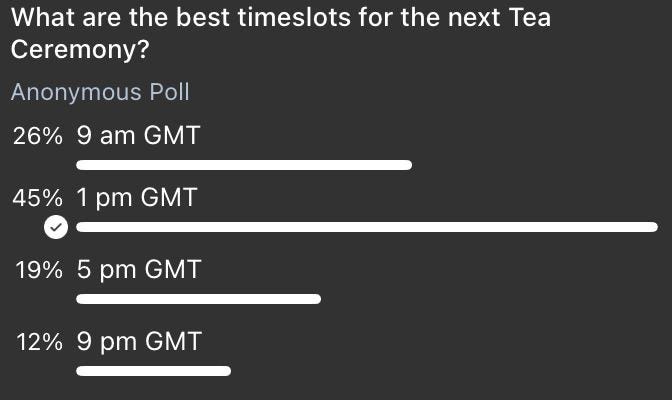
Task: Click the full-width bar under 1 pm GMT
Action: pyautogui.click(x=367, y=227)
